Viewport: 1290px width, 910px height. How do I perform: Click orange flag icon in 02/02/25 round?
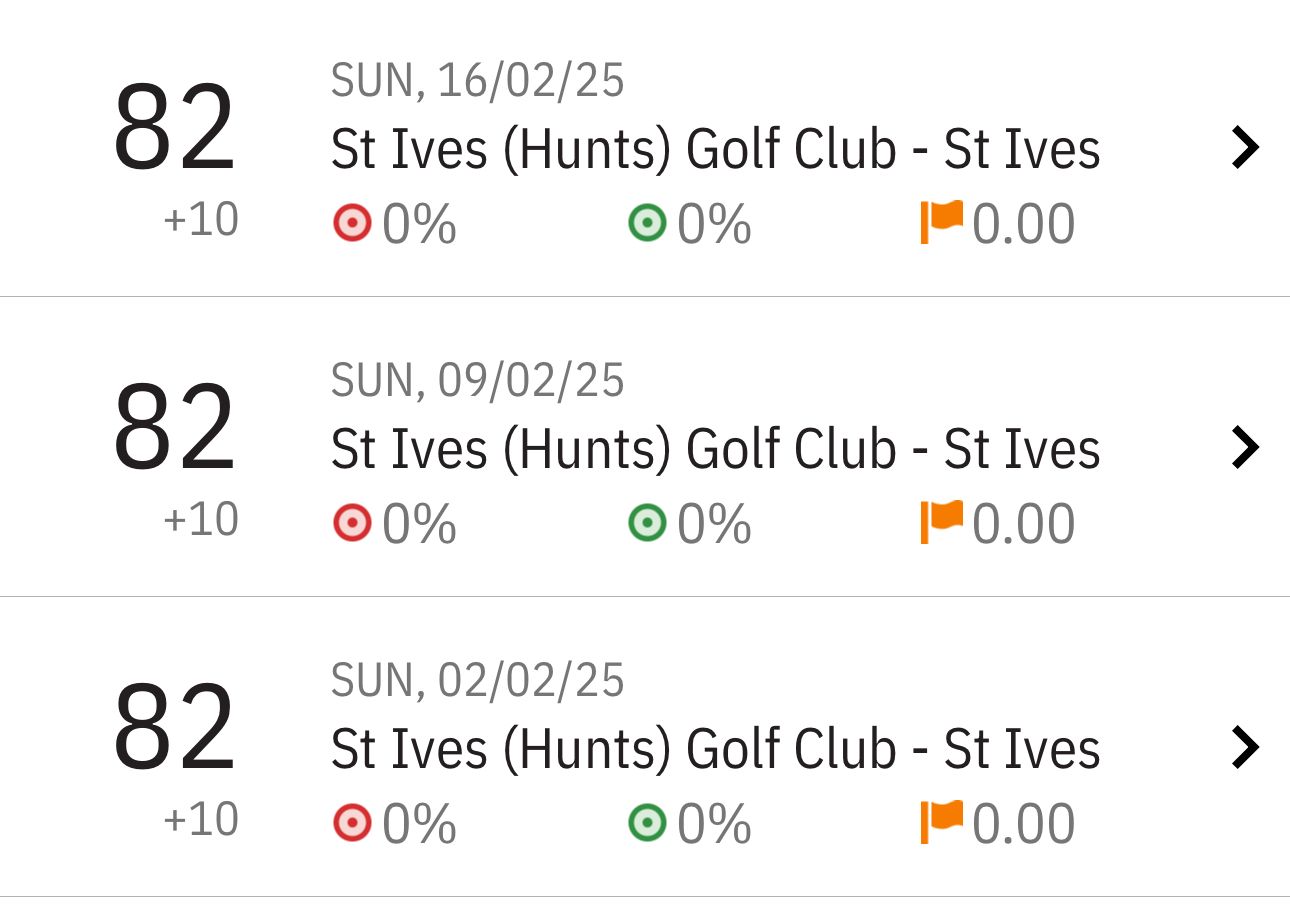(941, 822)
